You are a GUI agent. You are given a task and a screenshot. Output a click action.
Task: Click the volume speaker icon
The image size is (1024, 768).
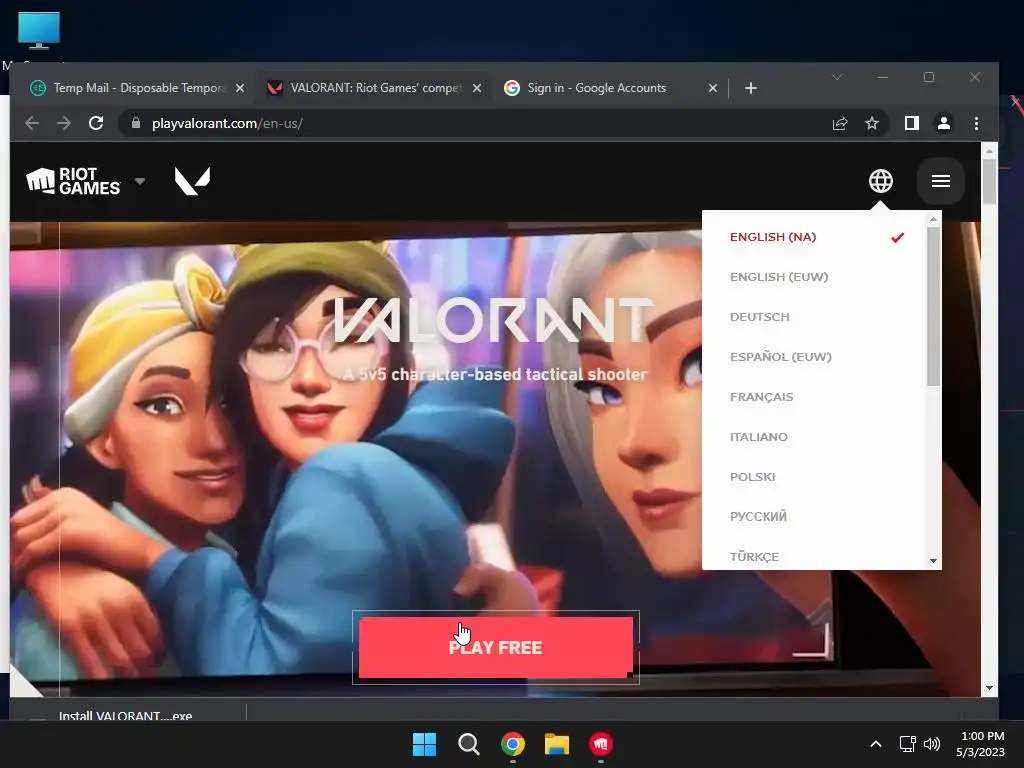click(x=932, y=744)
